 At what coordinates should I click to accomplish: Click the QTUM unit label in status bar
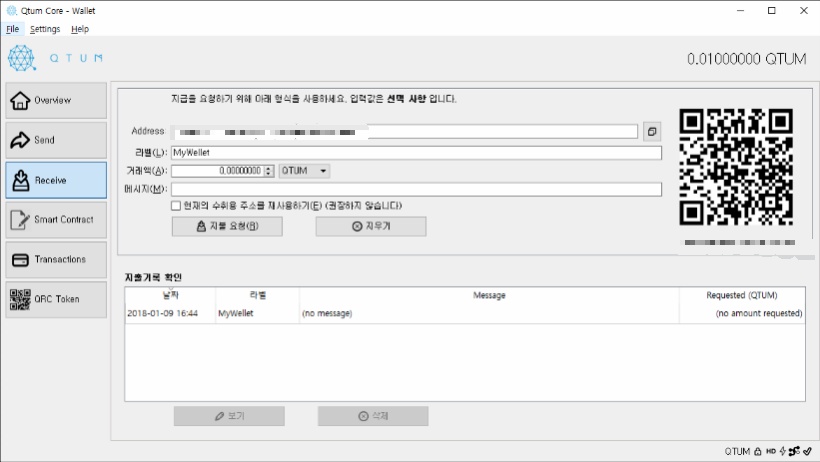pos(737,452)
